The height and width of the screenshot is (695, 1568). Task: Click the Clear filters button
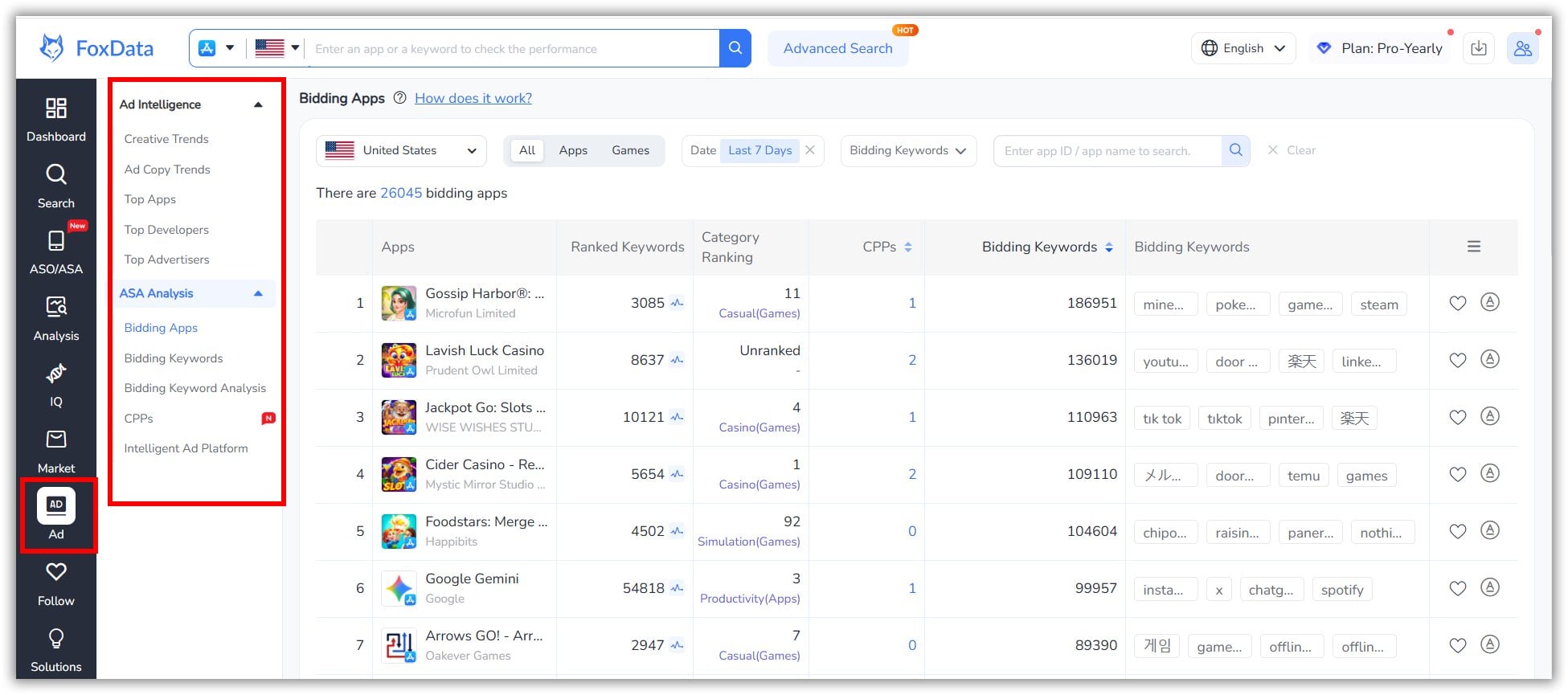coord(1292,150)
